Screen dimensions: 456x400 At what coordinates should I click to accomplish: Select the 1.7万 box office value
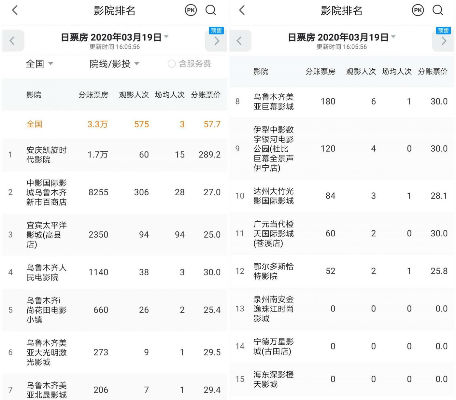pos(98,155)
